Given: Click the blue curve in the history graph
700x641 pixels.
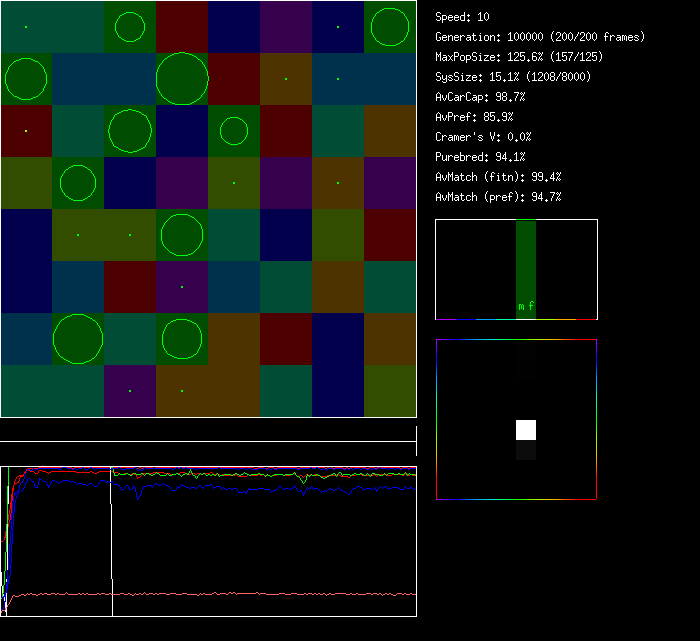Looking at the screenshot, I should [x=250, y=488].
